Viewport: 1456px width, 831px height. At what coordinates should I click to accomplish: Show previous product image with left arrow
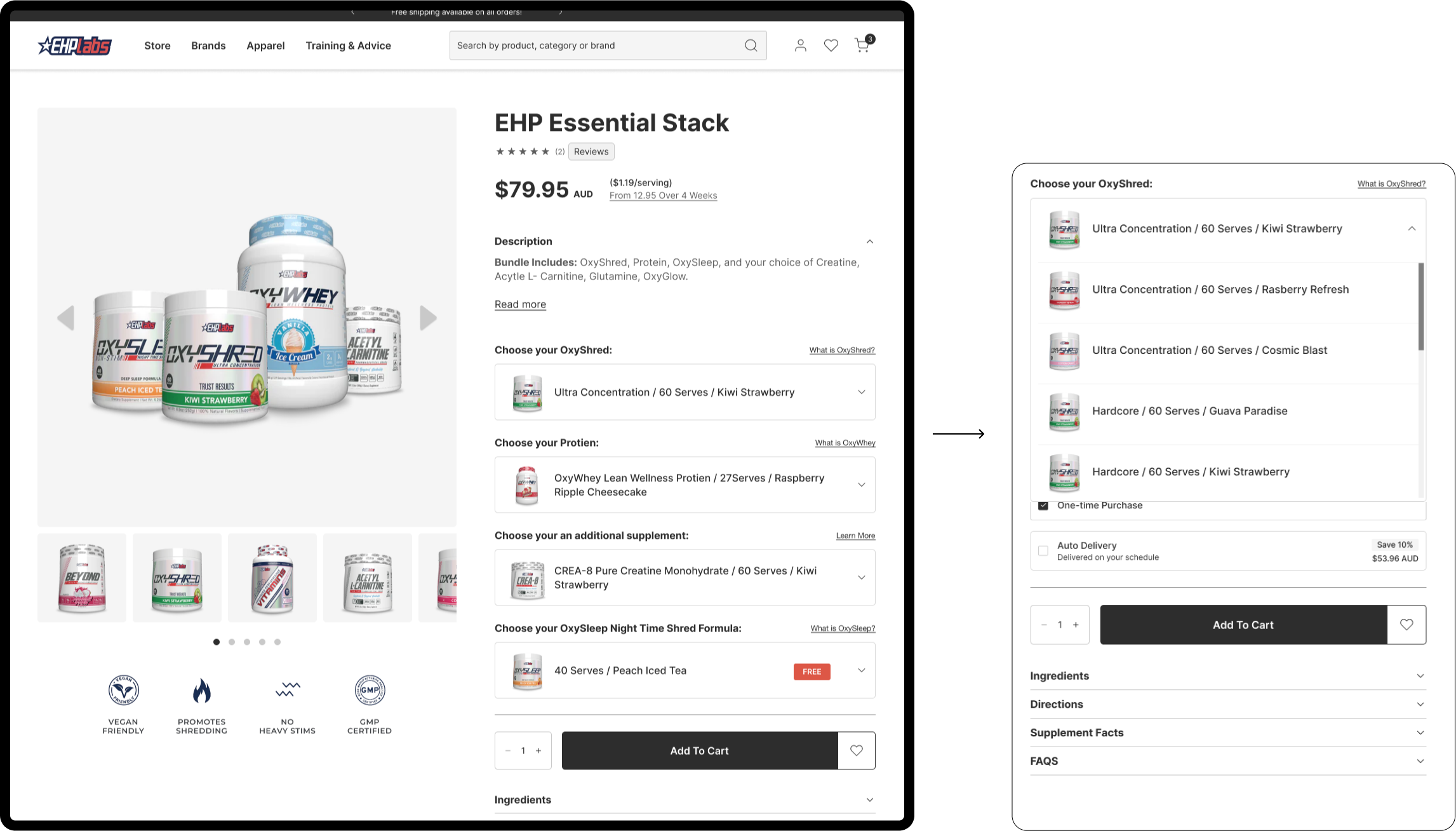click(x=65, y=318)
